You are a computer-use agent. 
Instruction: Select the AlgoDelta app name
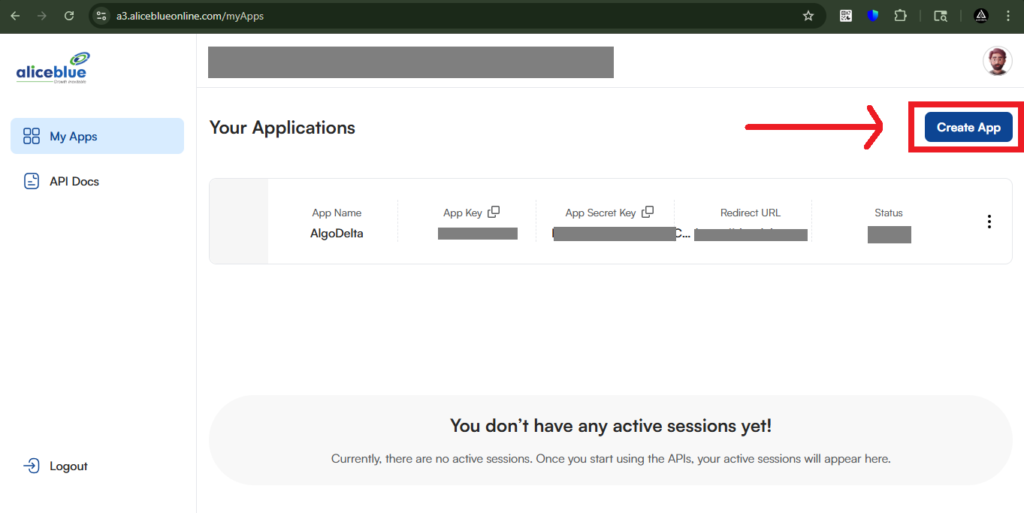click(x=336, y=233)
